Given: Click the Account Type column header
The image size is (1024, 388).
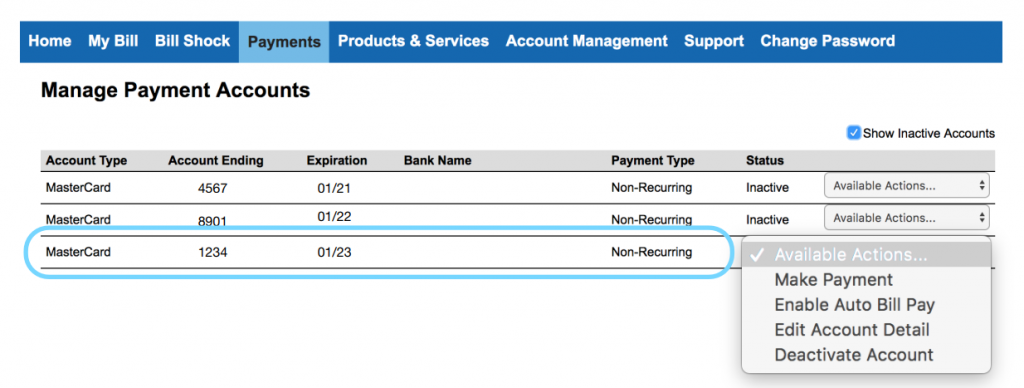Looking at the screenshot, I should pyautogui.click(x=86, y=161).
